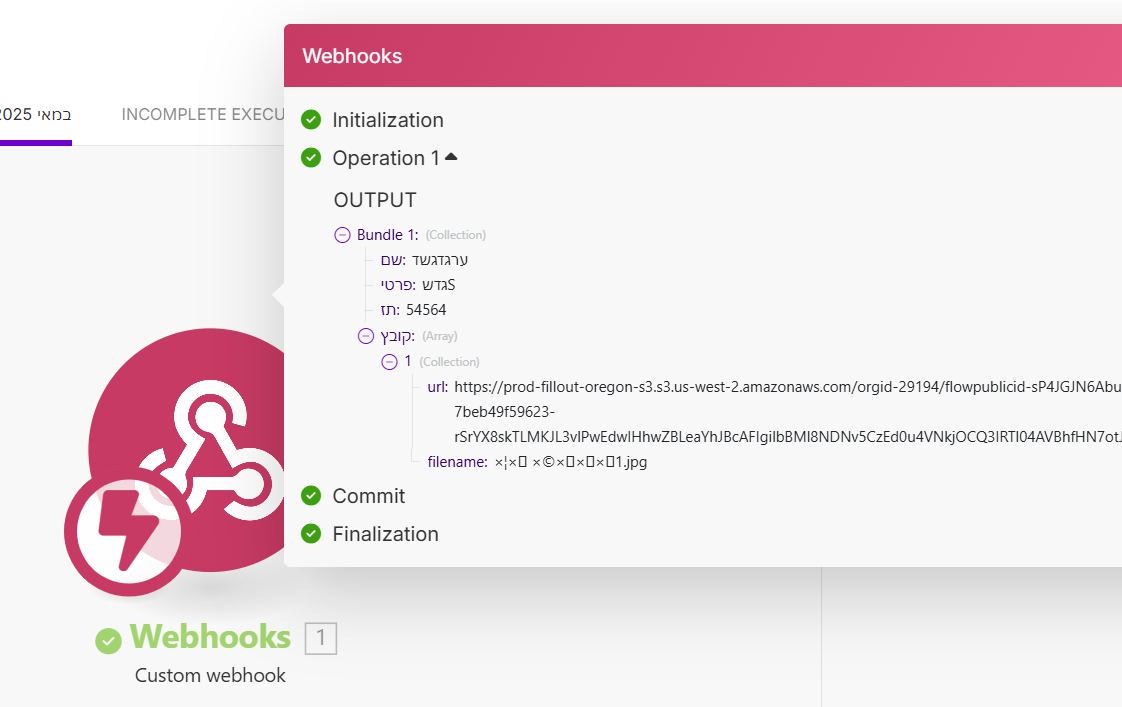Click the green check beside Finalization
The image size is (1122, 707).
coord(311,534)
